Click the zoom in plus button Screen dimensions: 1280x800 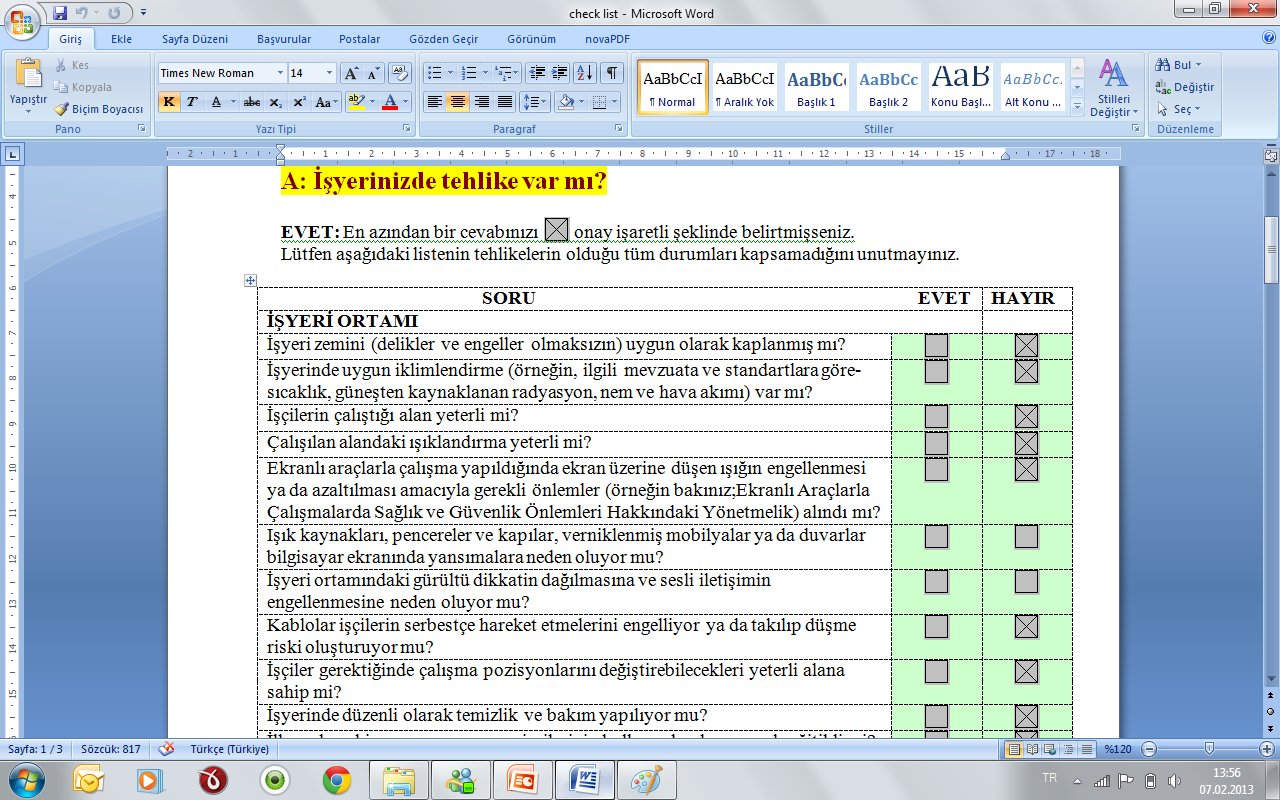click(1269, 749)
